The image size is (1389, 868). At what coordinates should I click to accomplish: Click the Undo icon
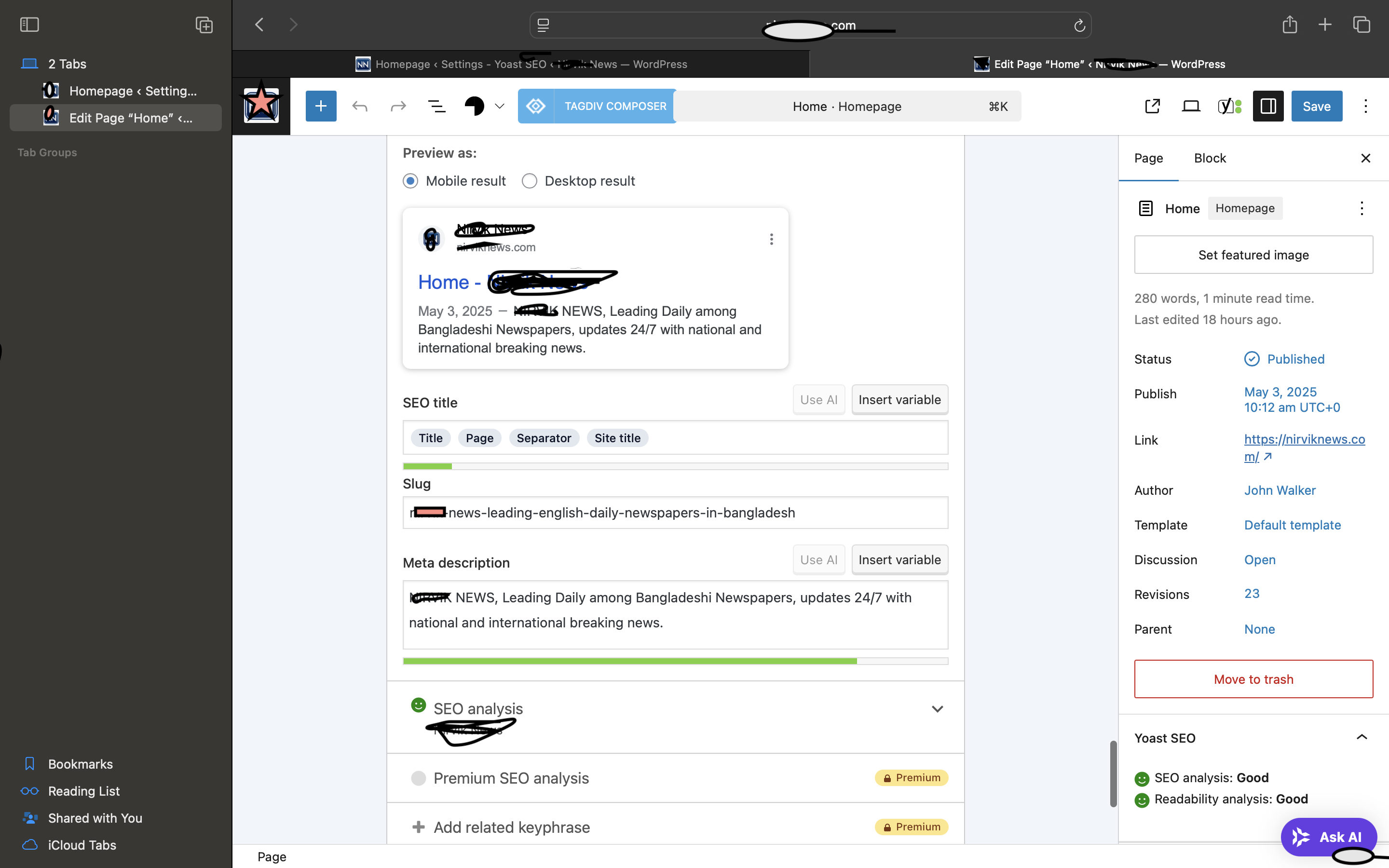point(360,106)
